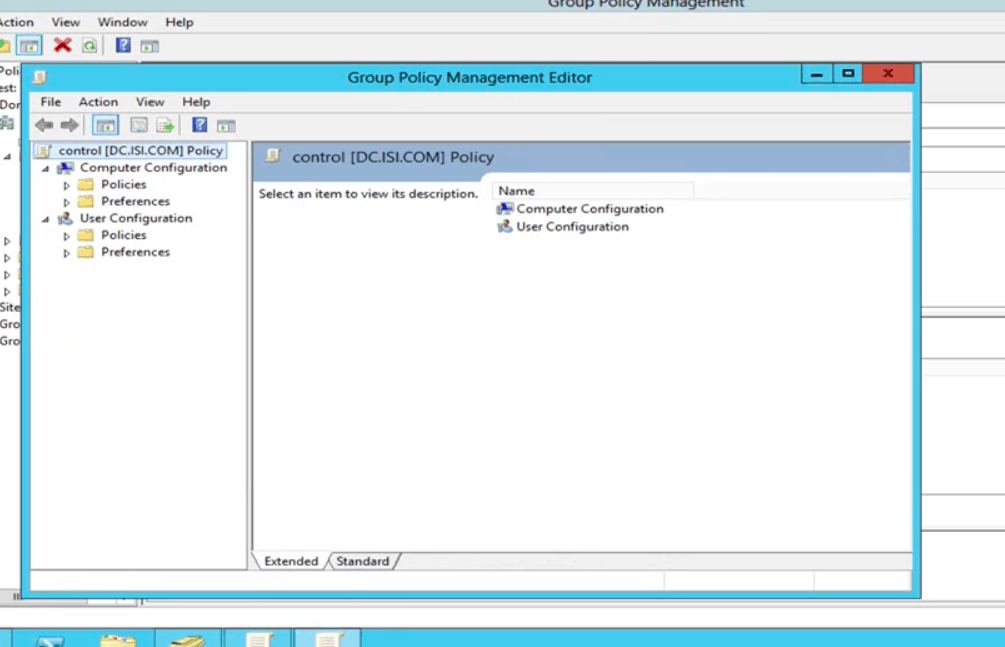Expand Preferences under User Configuration
The height and width of the screenshot is (647, 1005).
(x=67, y=253)
